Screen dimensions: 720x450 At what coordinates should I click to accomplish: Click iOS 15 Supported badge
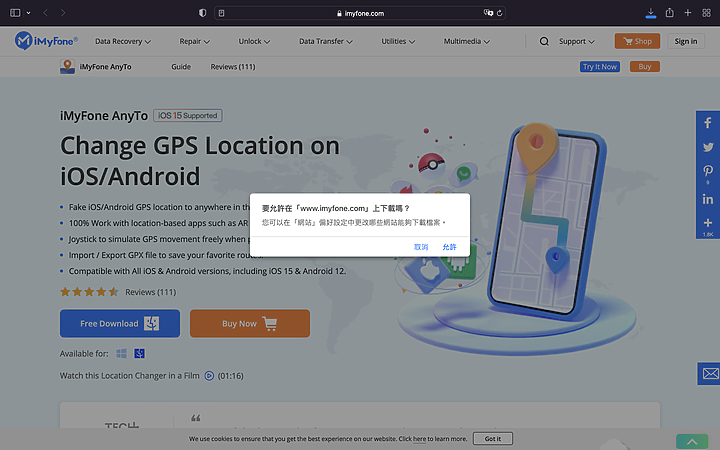point(187,115)
